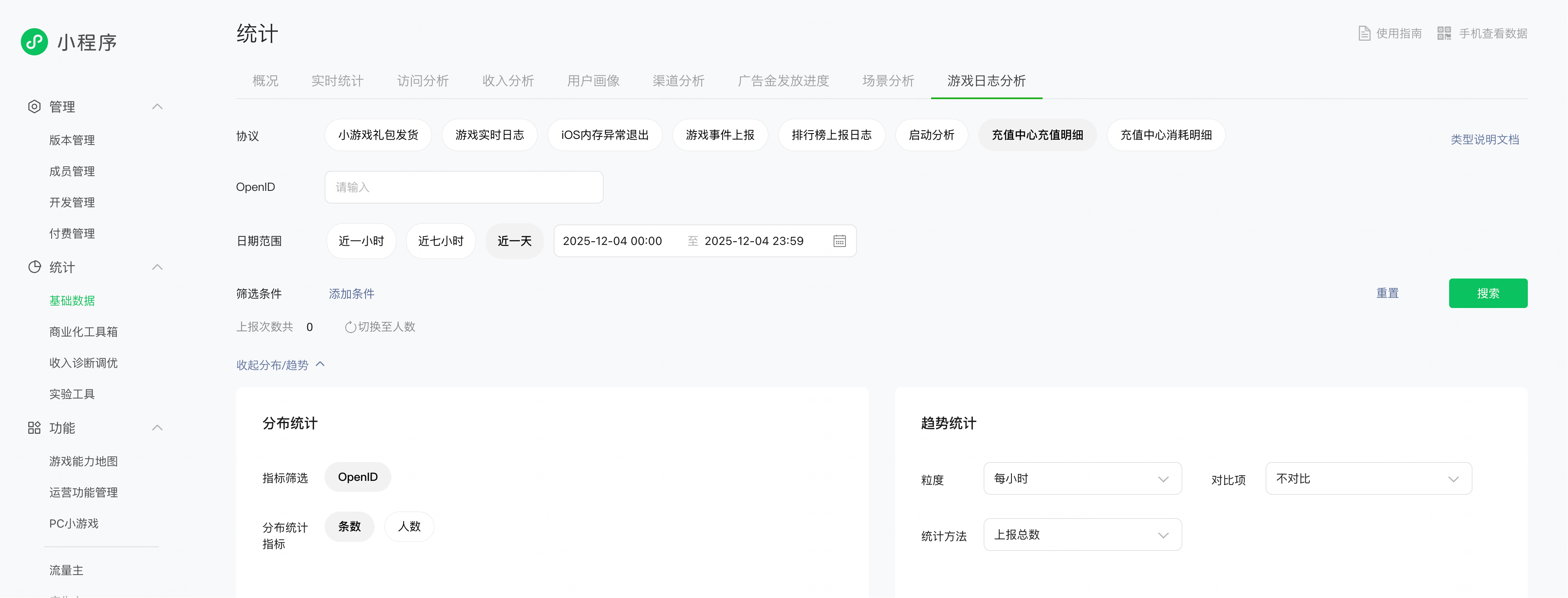Screen dimensions: 1568x598
Task: Select 人数 as distribution metric
Action: point(409,526)
